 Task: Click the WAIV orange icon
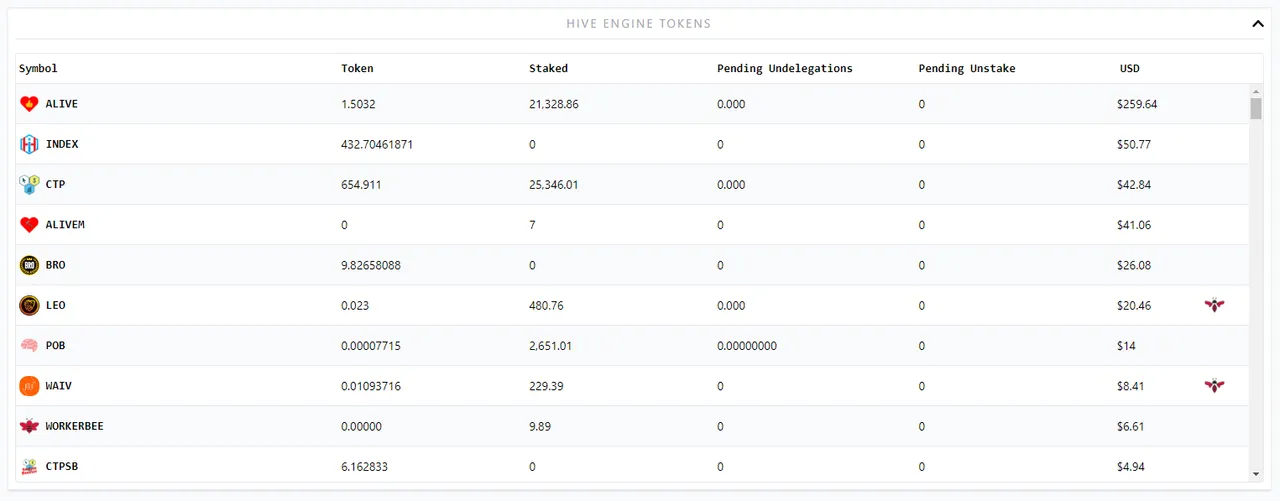[29, 386]
